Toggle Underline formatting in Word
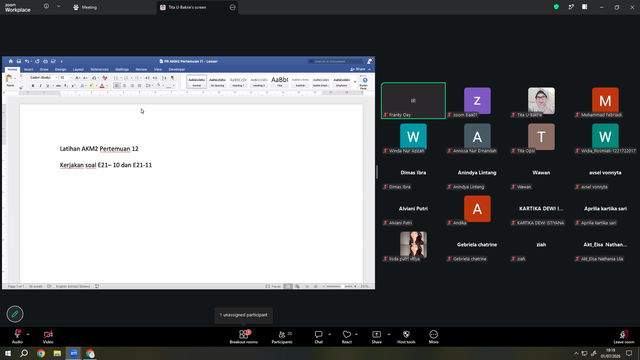Screen dimensions: 640x360 click(48, 86)
